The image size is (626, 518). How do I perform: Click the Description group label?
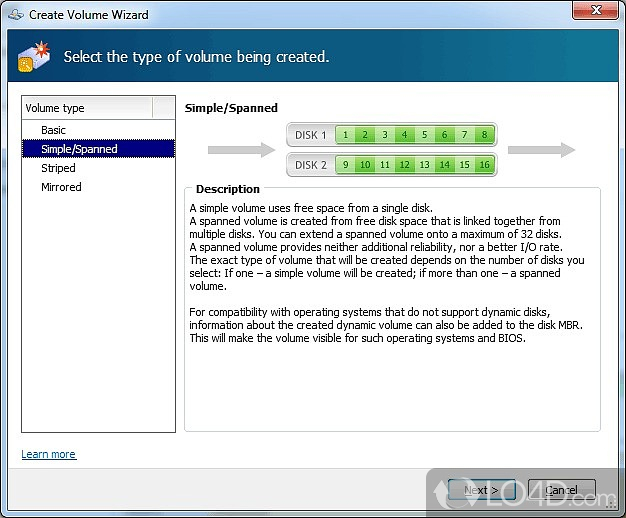228,189
